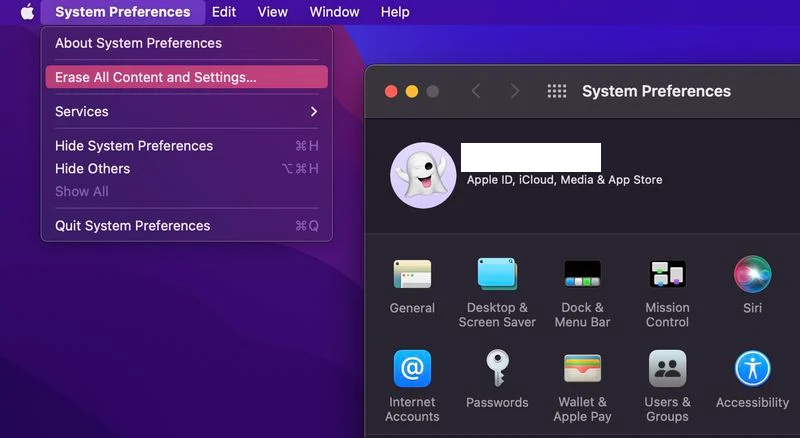This screenshot has height=438, width=800.
Task: Open the System Preferences menu bar item
Action: [x=122, y=12]
